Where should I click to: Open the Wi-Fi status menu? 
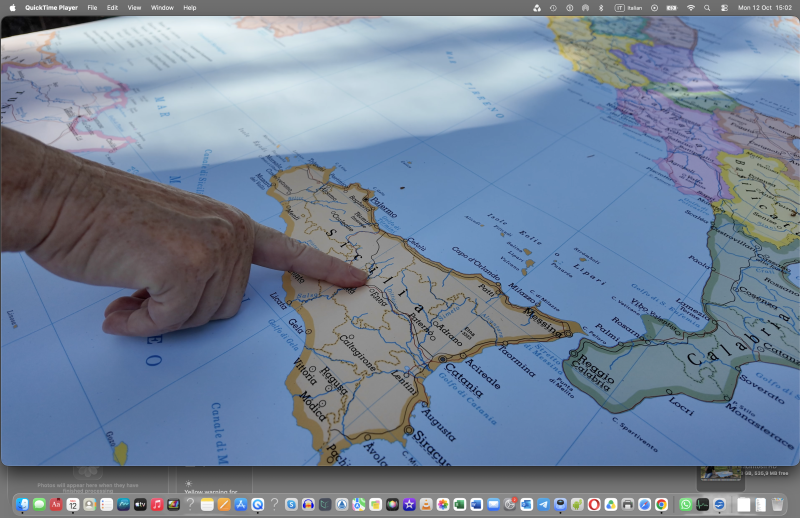pos(691,8)
